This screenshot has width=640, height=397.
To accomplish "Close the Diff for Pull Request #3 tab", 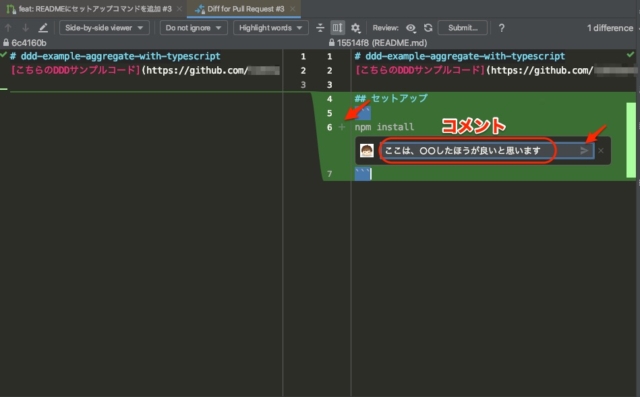I will click(x=293, y=9).
